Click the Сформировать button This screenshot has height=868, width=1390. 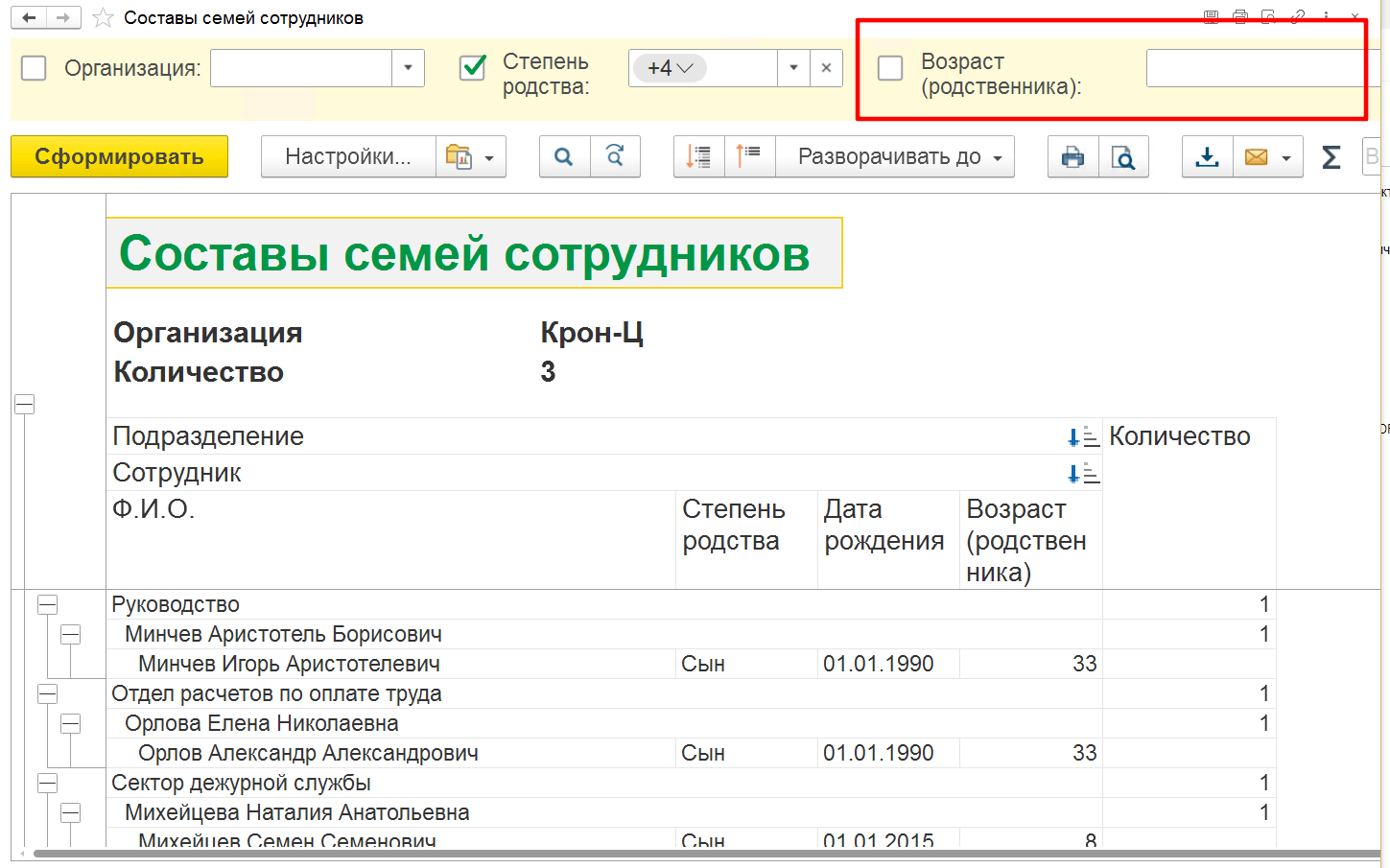pyautogui.click(x=119, y=157)
